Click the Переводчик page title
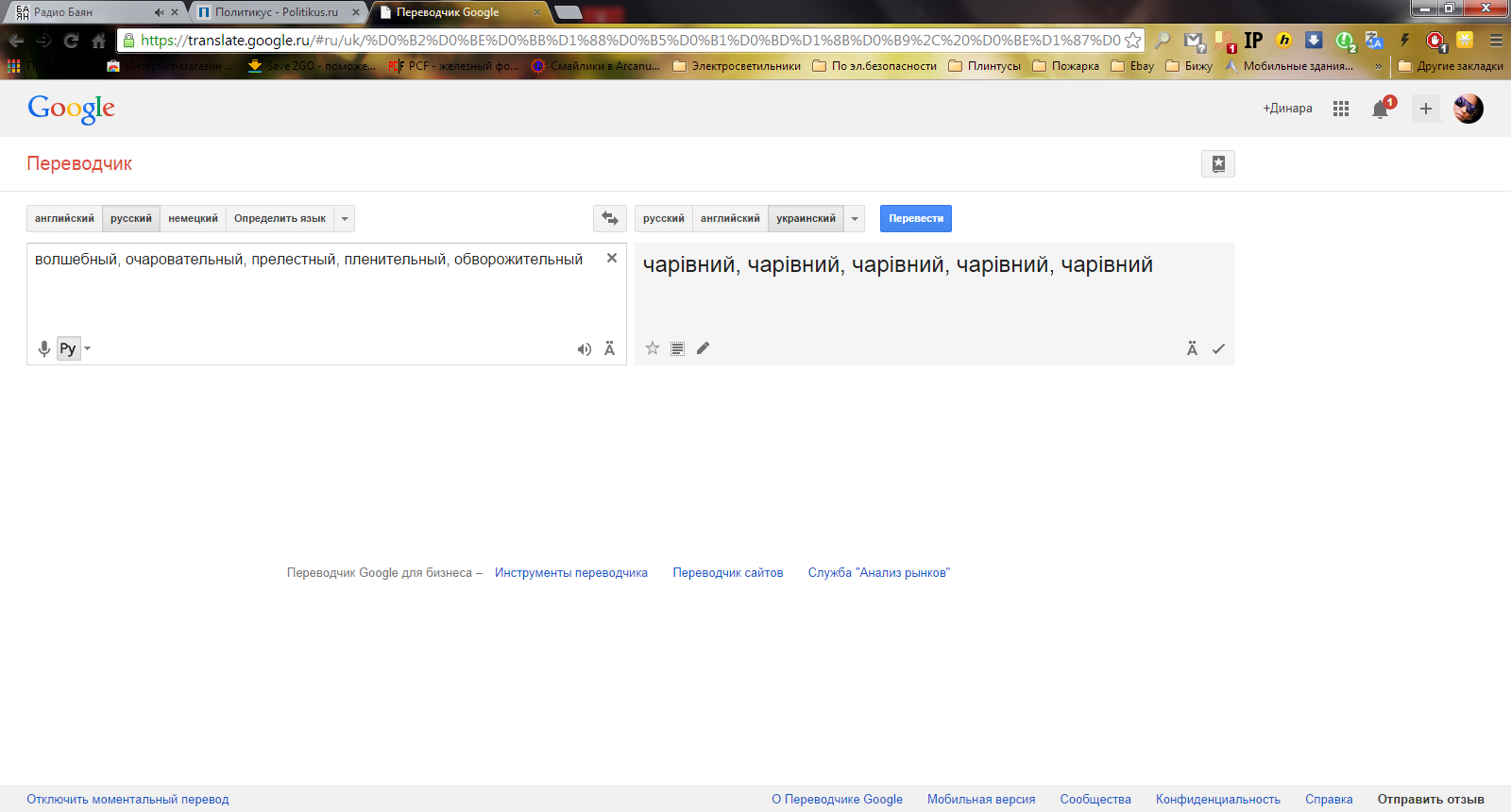The image size is (1511, 812). click(79, 163)
